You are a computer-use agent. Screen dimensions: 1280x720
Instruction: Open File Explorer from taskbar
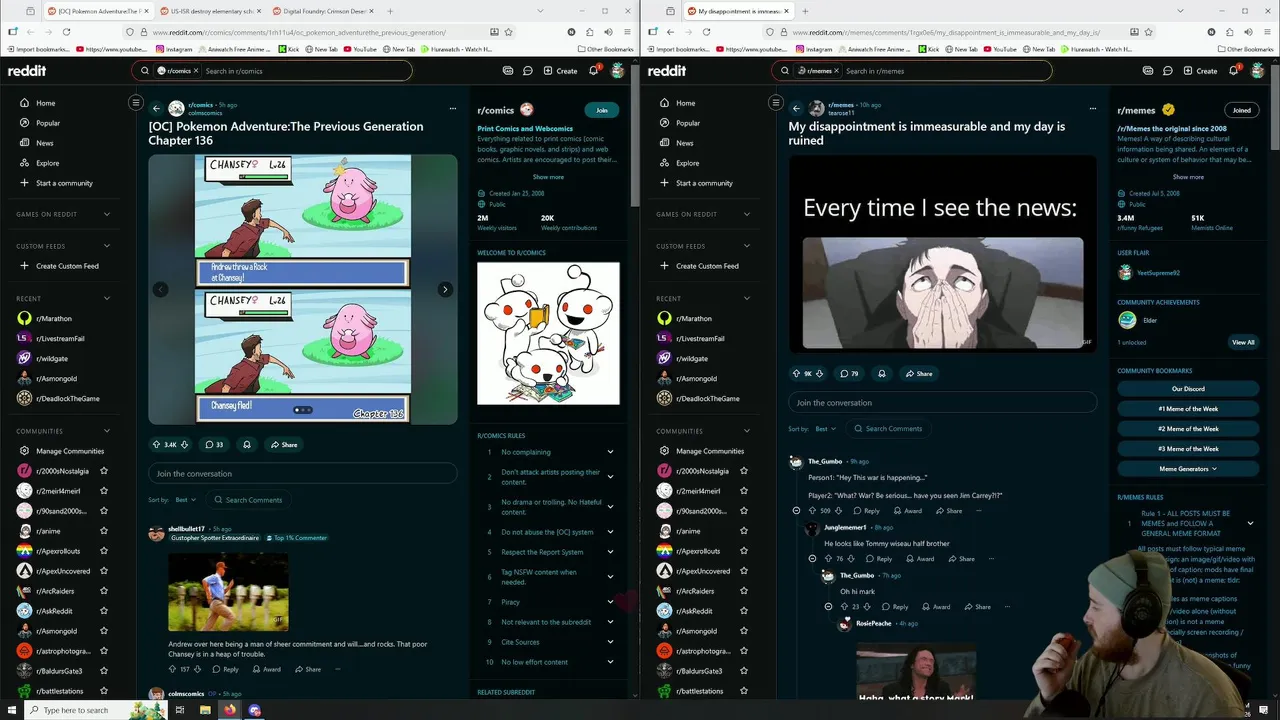(x=205, y=710)
